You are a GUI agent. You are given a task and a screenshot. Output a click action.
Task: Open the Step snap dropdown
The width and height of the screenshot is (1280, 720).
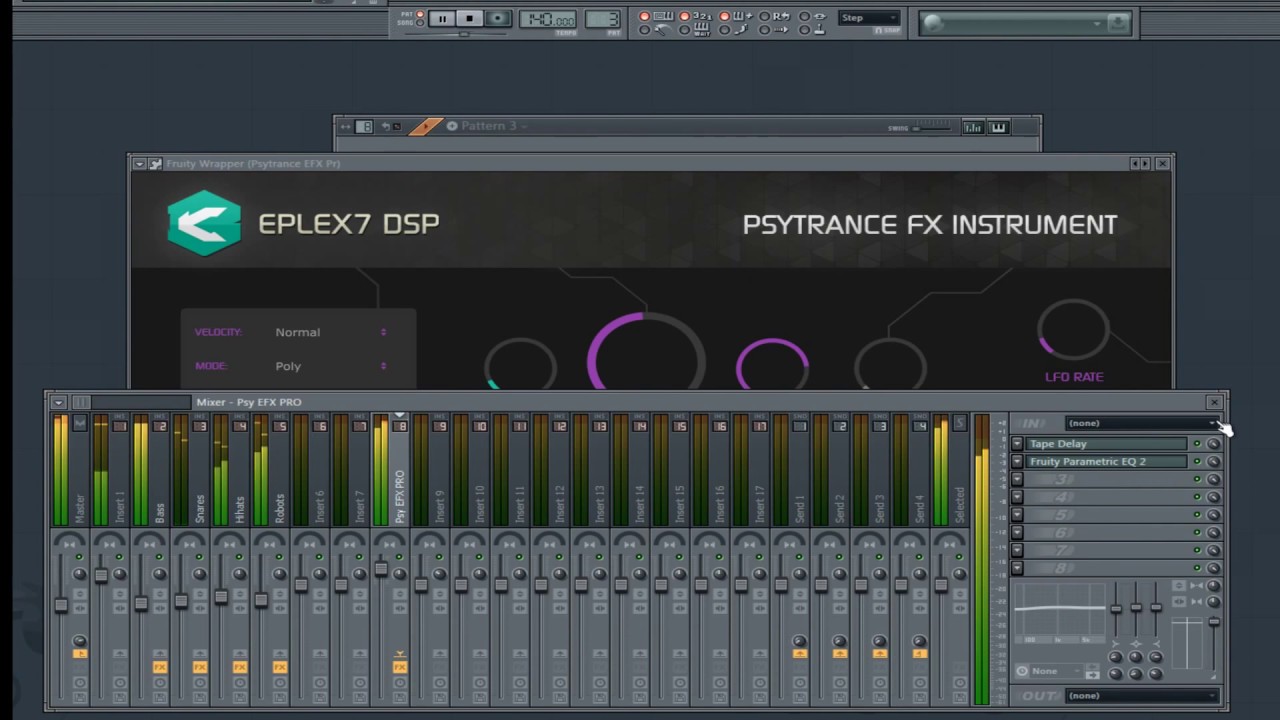coord(870,18)
